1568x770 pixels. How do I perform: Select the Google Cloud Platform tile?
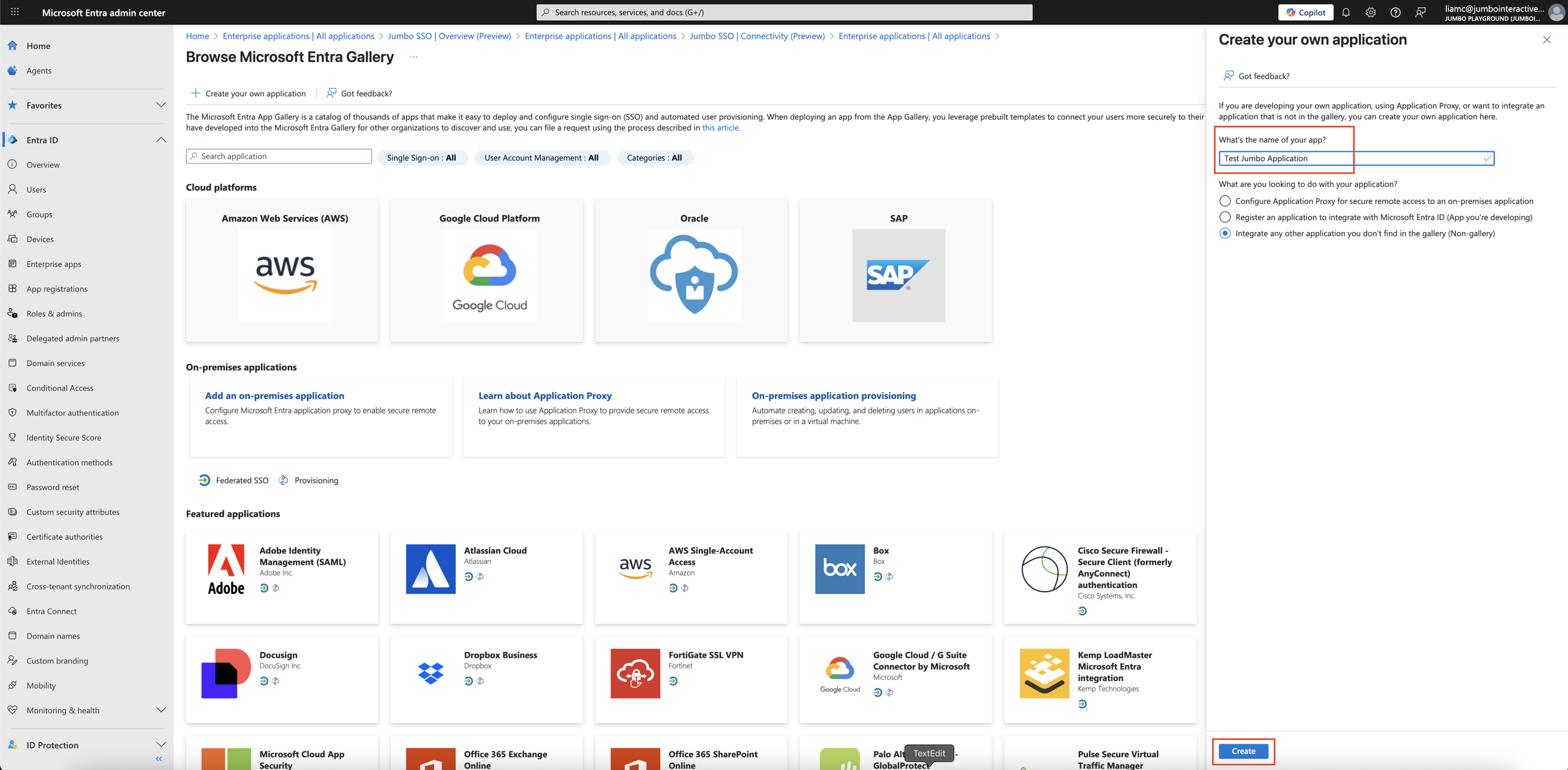[487, 270]
